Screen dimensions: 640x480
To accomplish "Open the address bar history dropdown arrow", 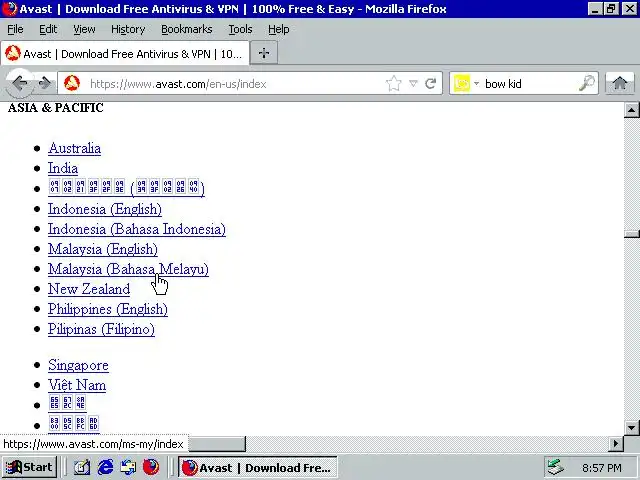I will click(413, 84).
